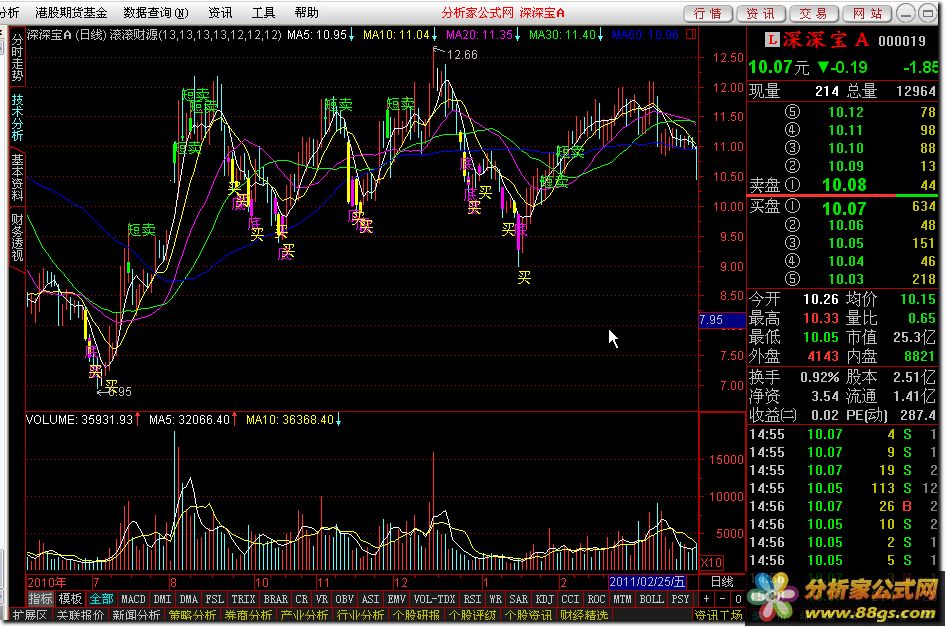This screenshot has height=628, width=947.
Task: Select the KDJ indicator
Action: (x=544, y=599)
